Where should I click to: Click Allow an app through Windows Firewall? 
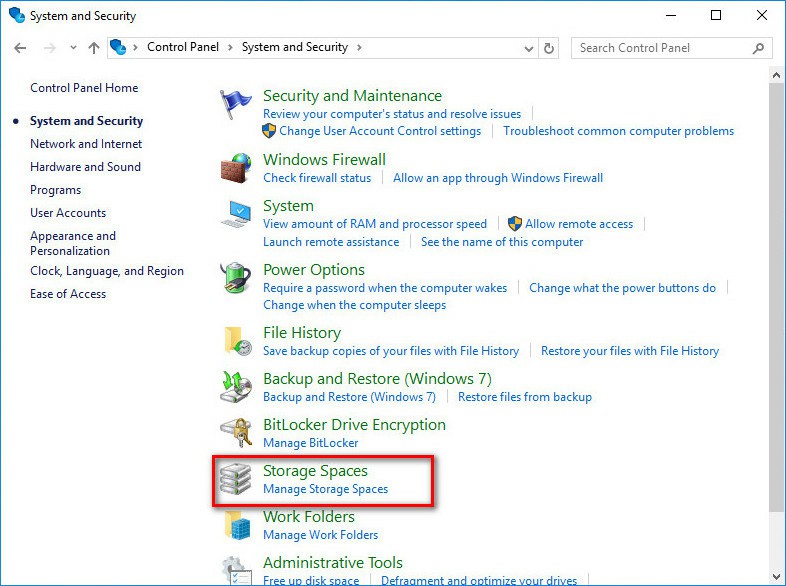click(x=498, y=178)
